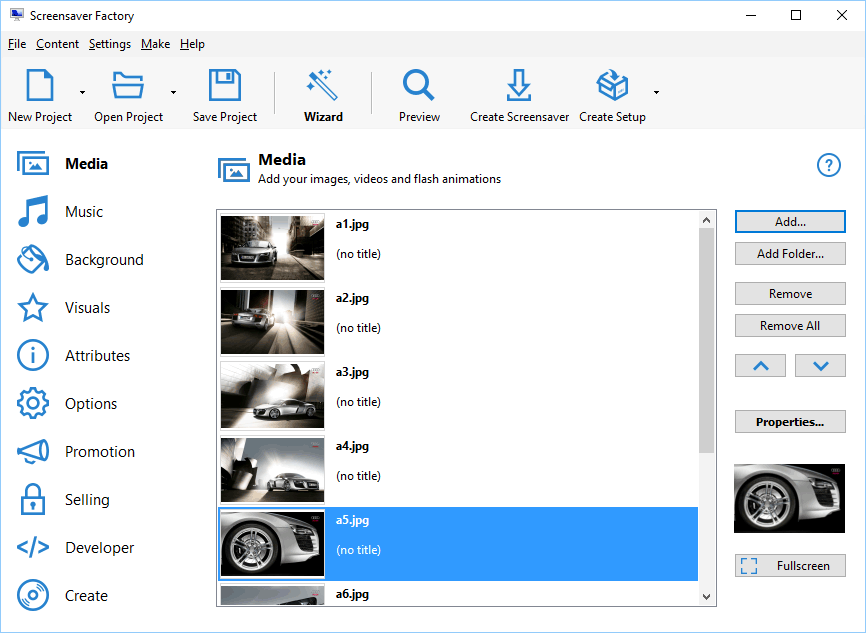Click the help question mark icon
Viewport: 866px width, 633px height.
click(829, 165)
